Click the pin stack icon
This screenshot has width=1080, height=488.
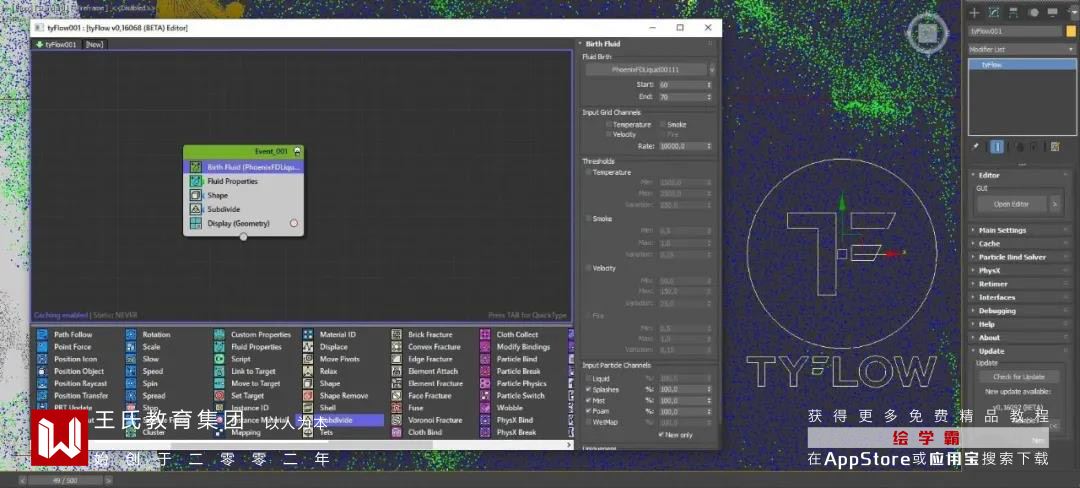click(x=975, y=147)
